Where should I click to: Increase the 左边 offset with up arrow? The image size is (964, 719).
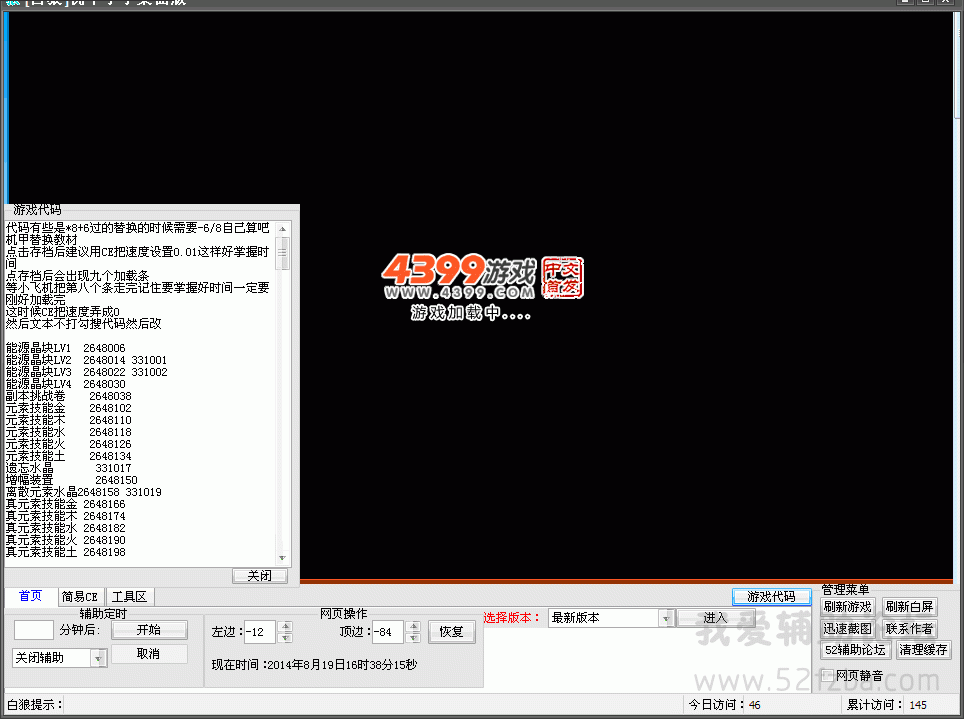click(x=286, y=627)
